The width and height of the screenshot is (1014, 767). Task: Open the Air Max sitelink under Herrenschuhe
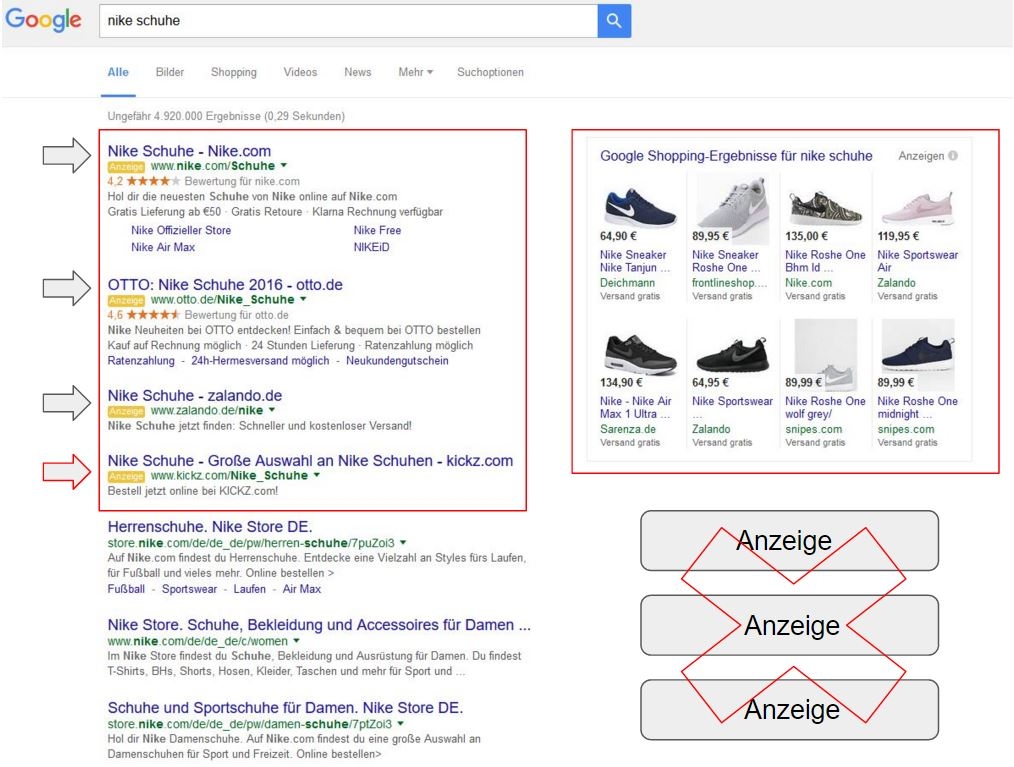pyautogui.click(x=301, y=589)
